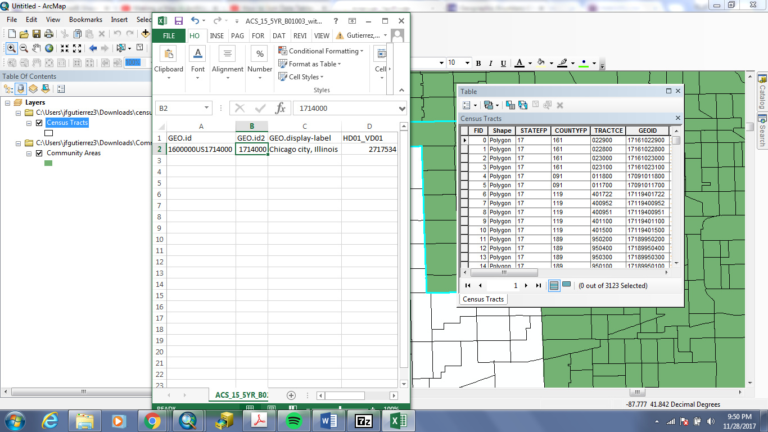768x432 pixels.
Task: Click the Insert Function fx icon
Action: pyautogui.click(x=281, y=108)
